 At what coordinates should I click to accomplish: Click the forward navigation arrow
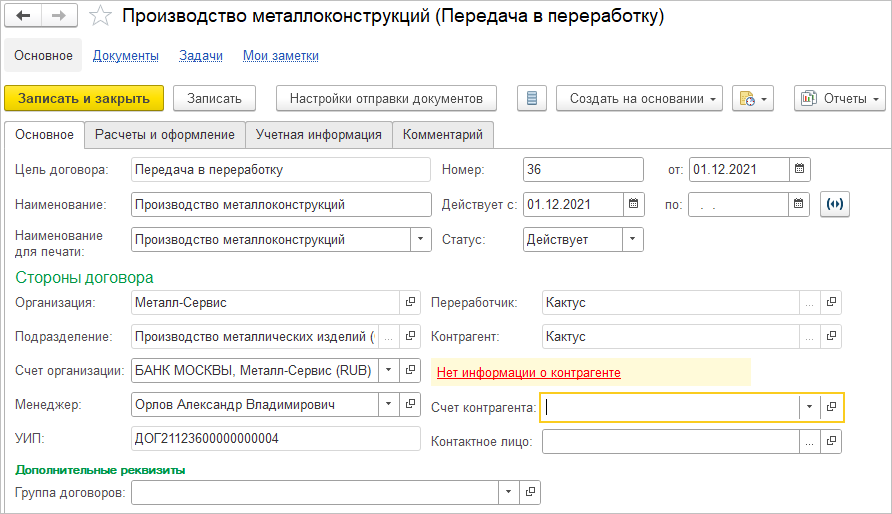tap(58, 17)
